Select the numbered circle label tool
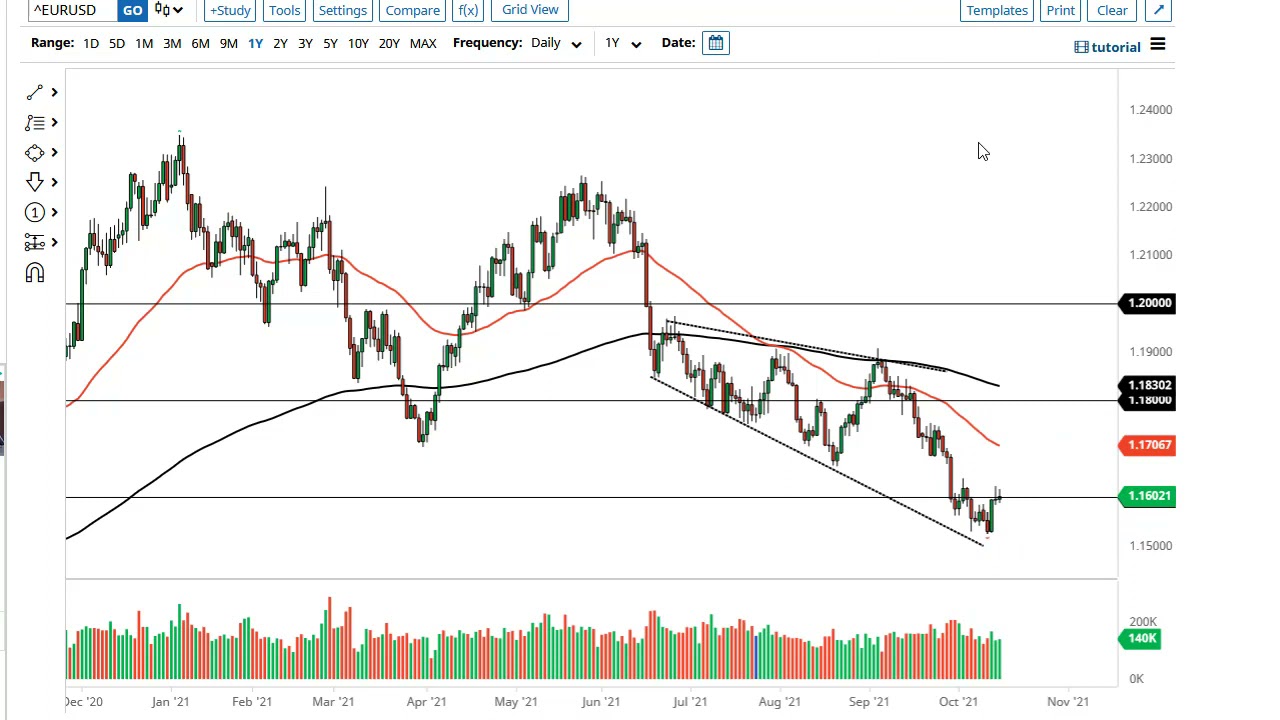The image size is (1280, 720). [35, 212]
